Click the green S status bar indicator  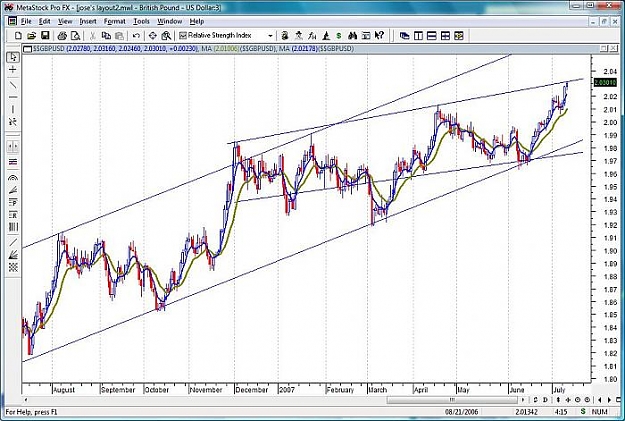[583, 411]
